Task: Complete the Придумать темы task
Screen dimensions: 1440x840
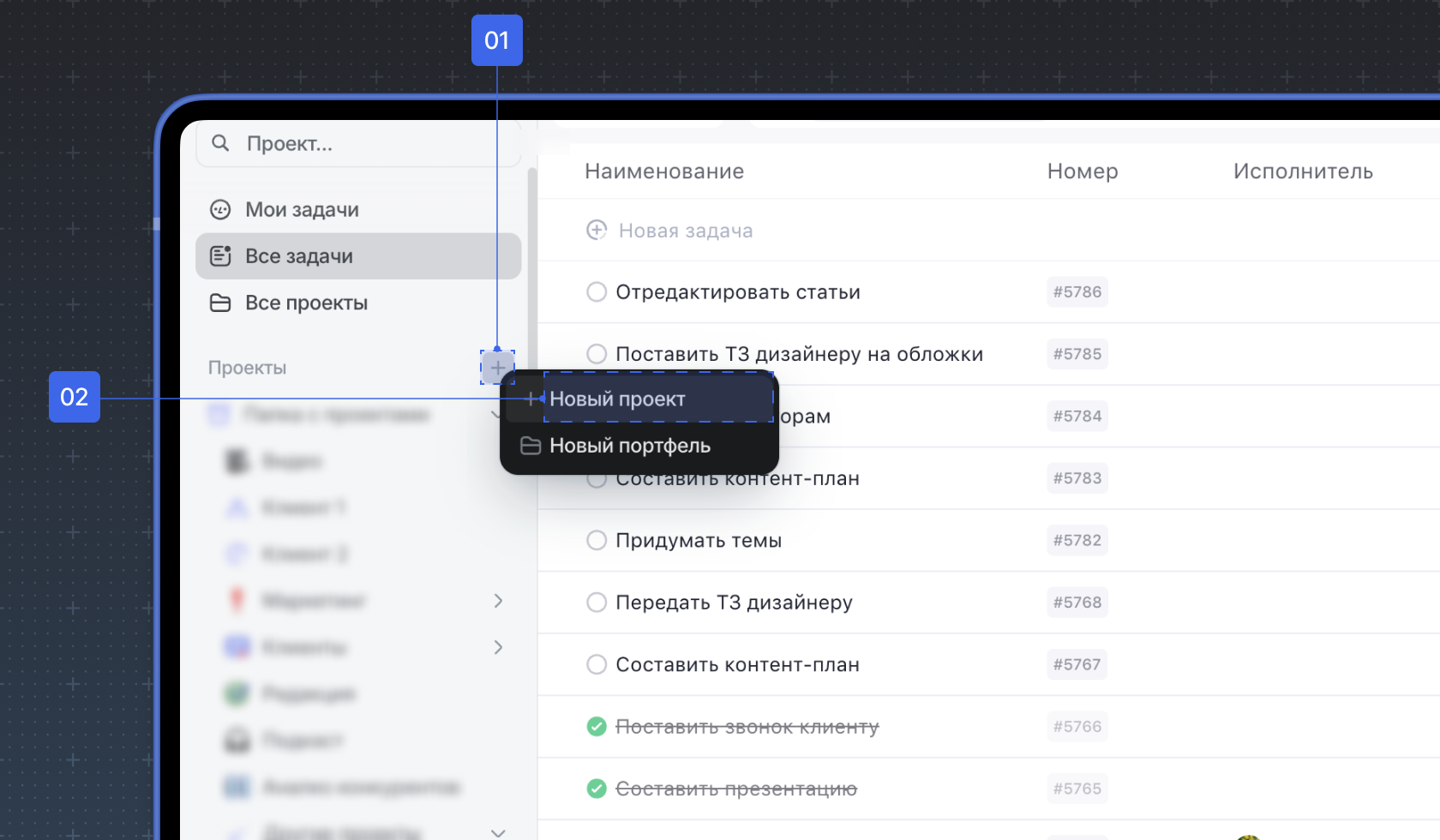Action: coord(597,540)
